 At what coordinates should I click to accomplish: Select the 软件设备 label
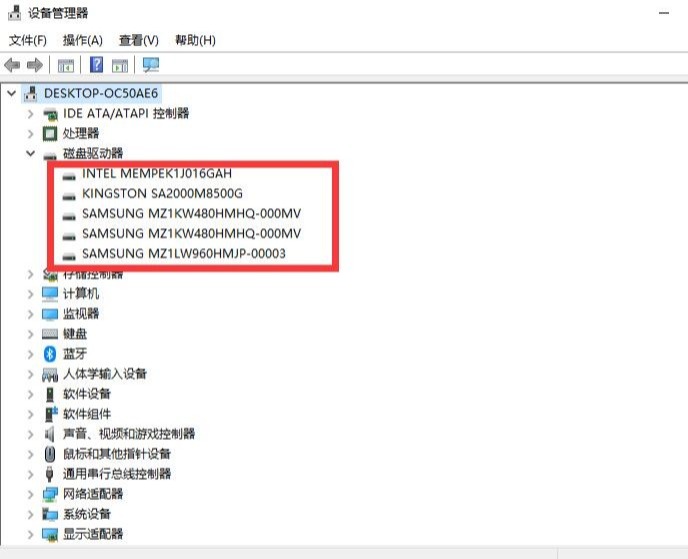pyautogui.click(x=87, y=394)
